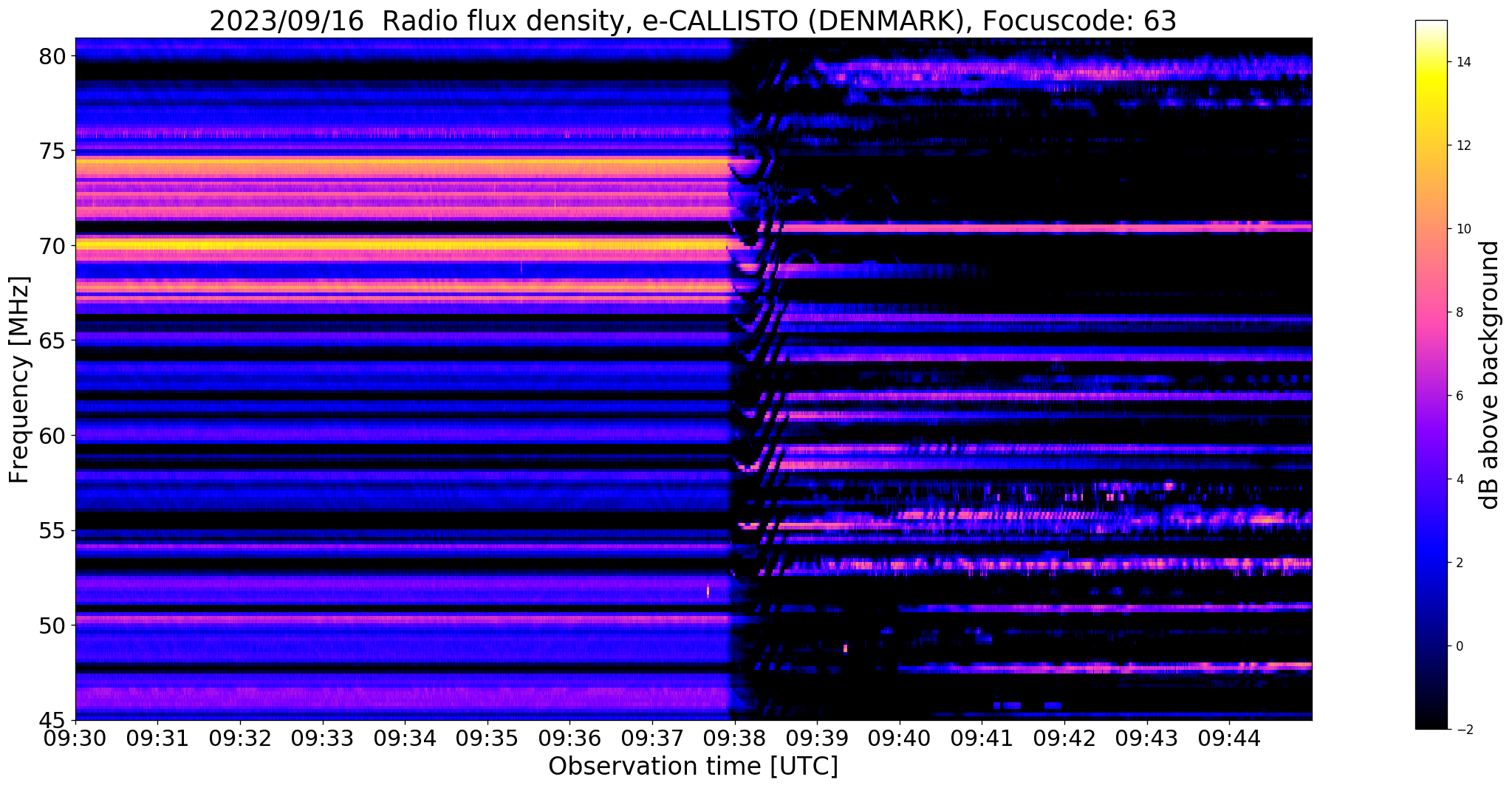Click the 09:42 time tick label
The width and height of the screenshot is (1512, 788).
[1064, 737]
